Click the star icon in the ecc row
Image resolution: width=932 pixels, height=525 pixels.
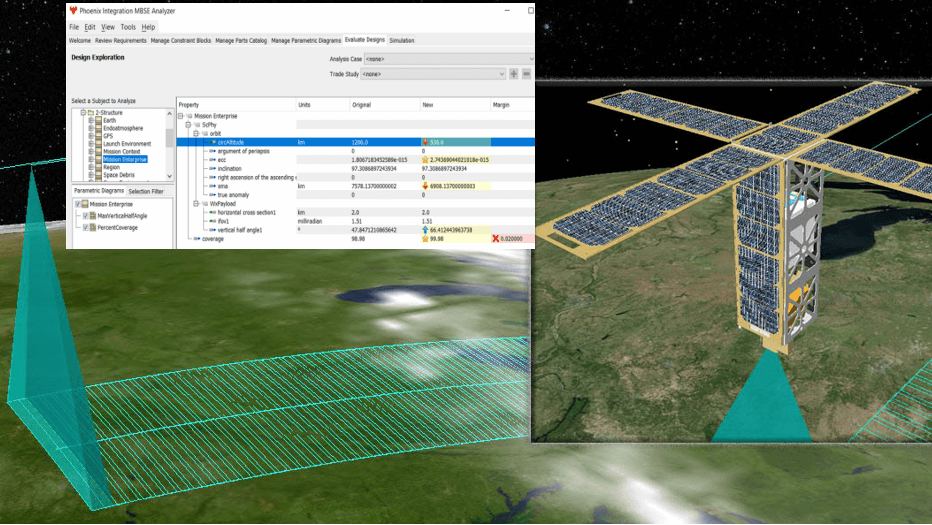pos(425,160)
